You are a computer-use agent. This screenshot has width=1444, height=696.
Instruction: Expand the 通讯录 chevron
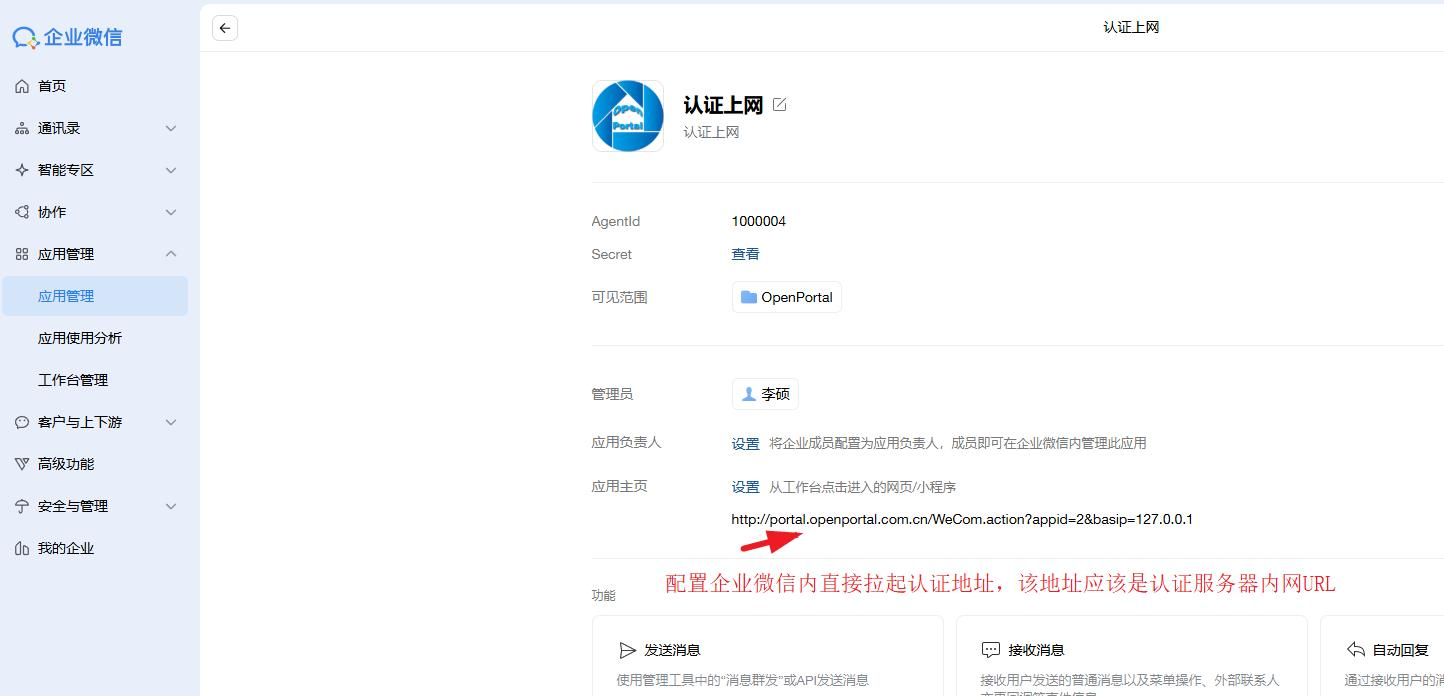click(171, 128)
